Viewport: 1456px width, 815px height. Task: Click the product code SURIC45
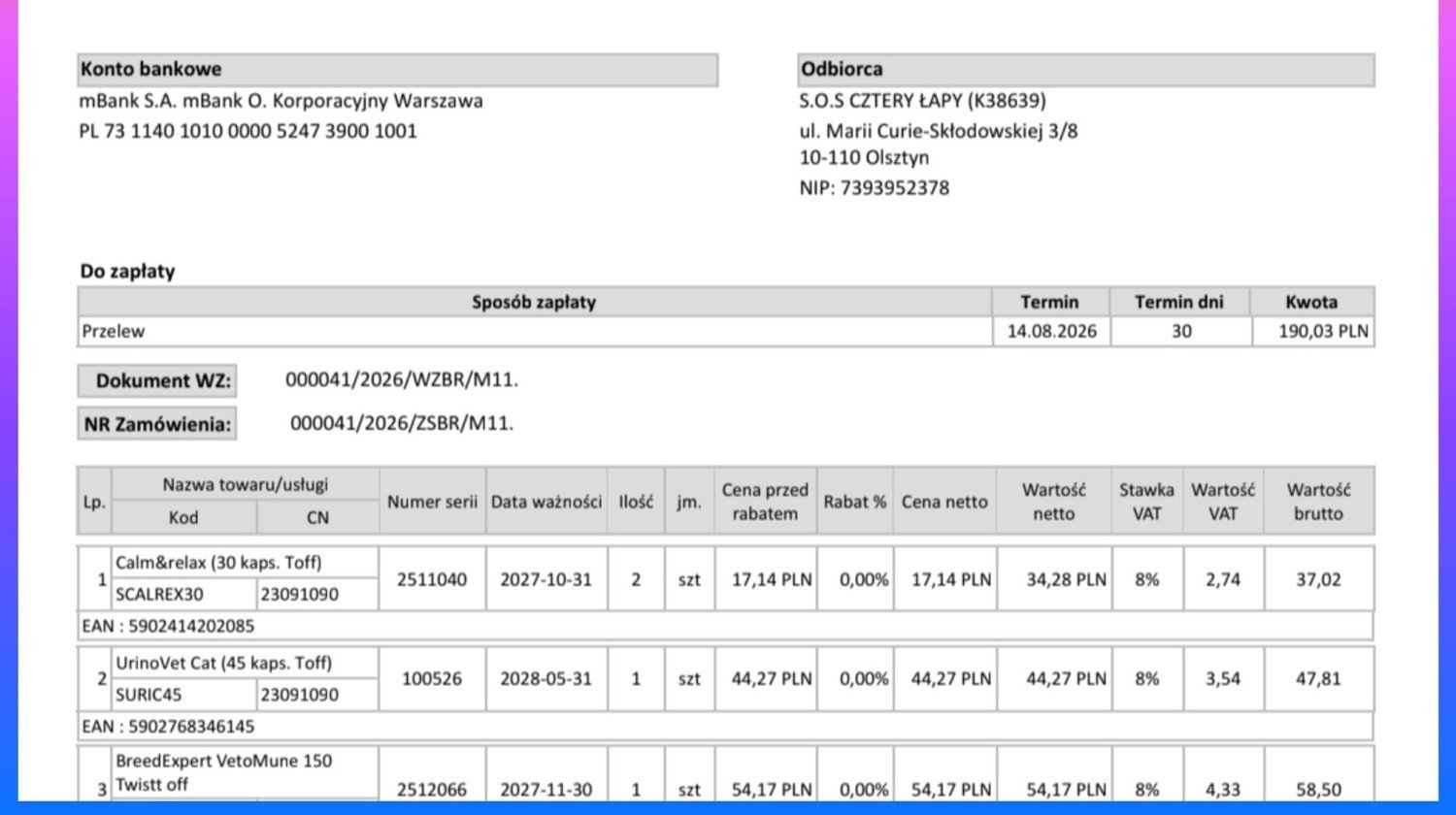[149, 695]
